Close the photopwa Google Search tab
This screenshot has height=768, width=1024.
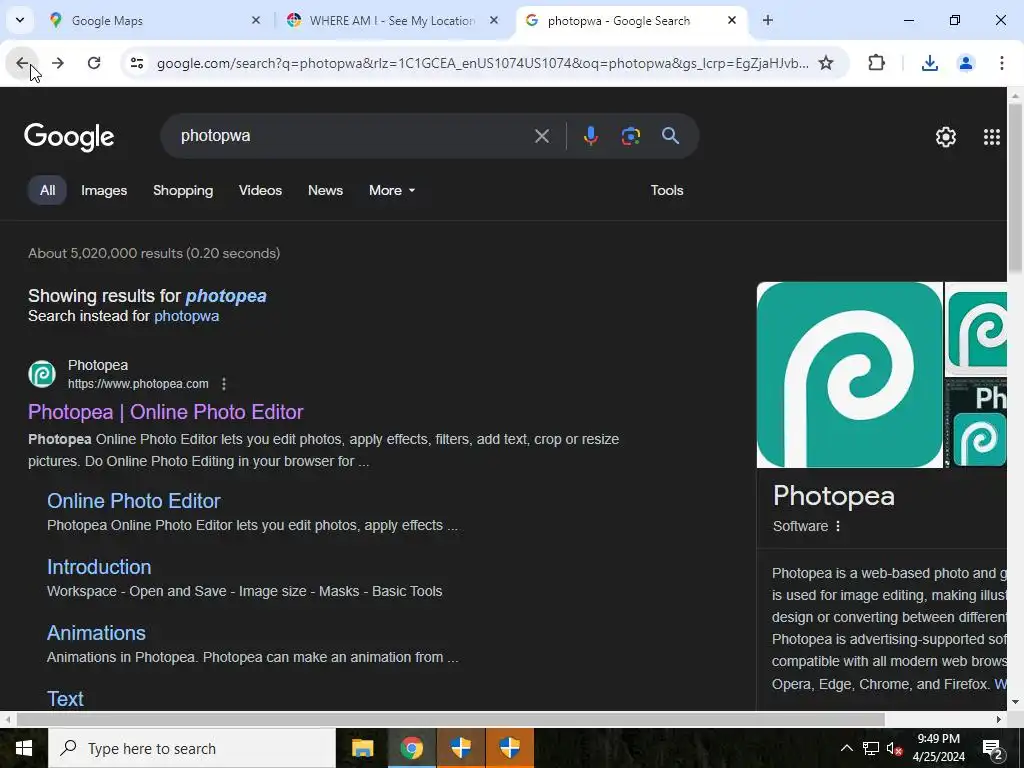coord(732,20)
